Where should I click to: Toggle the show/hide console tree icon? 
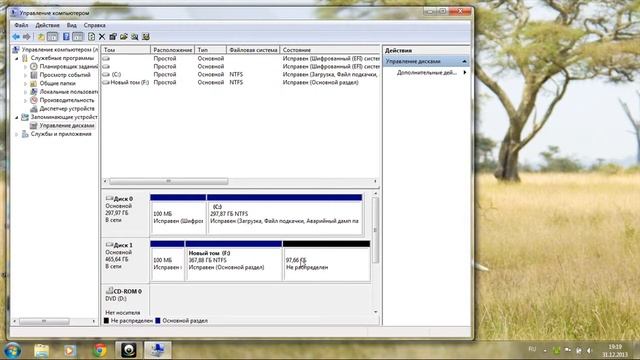pos(52,37)
